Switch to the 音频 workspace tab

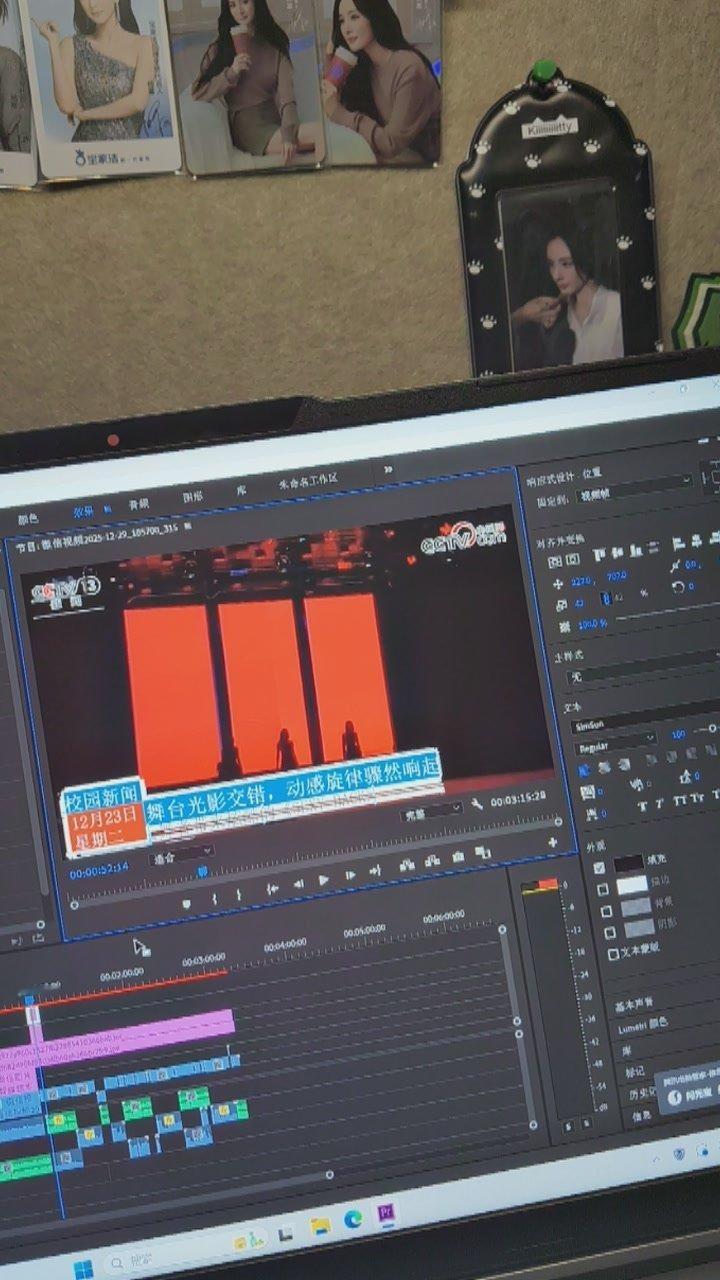(x=138, y=503)
